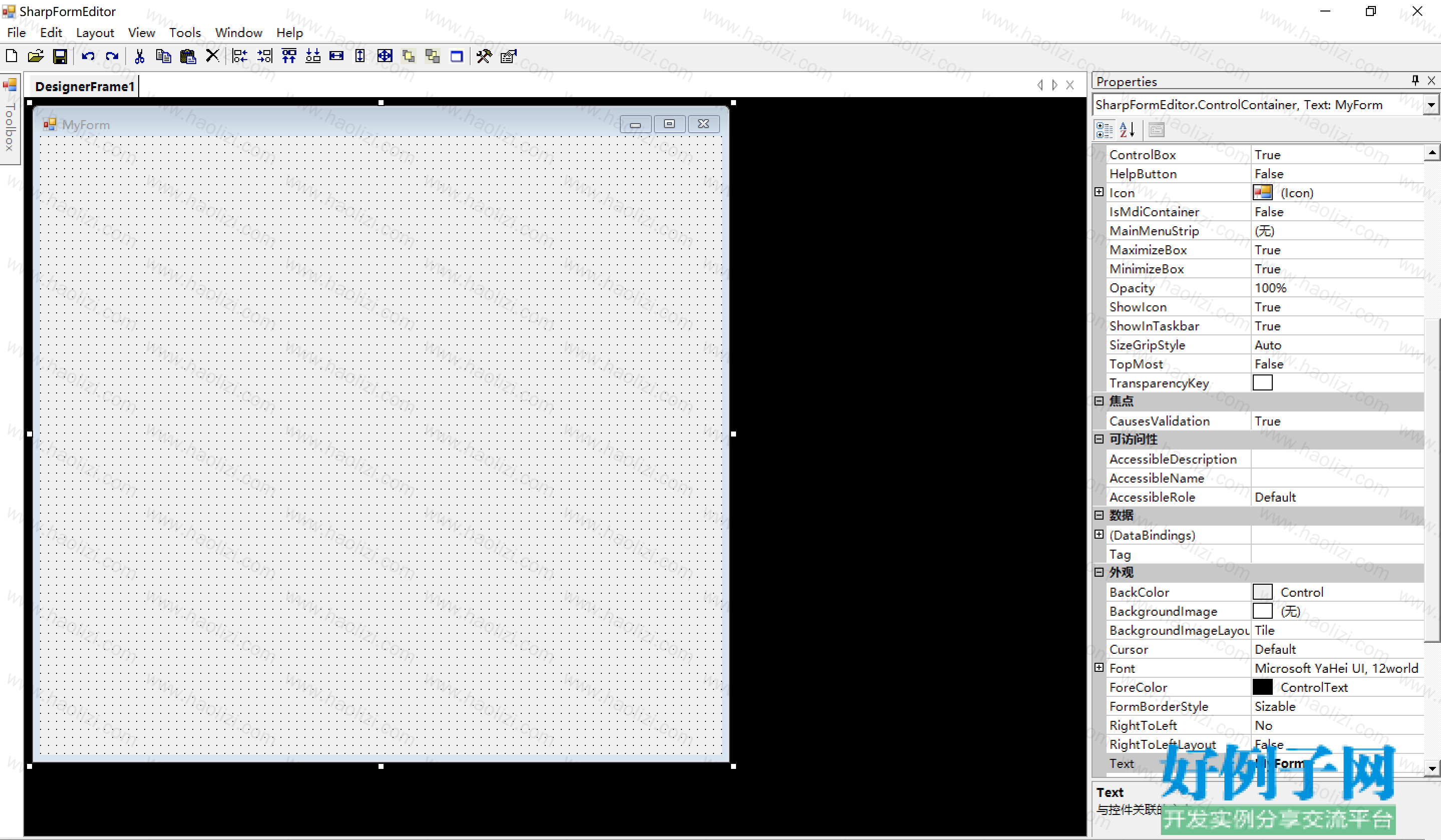The height and width of the screenshot is (840, 1441).
Task: Select the TopMost property value False
Action: [x=1337, y=363]
